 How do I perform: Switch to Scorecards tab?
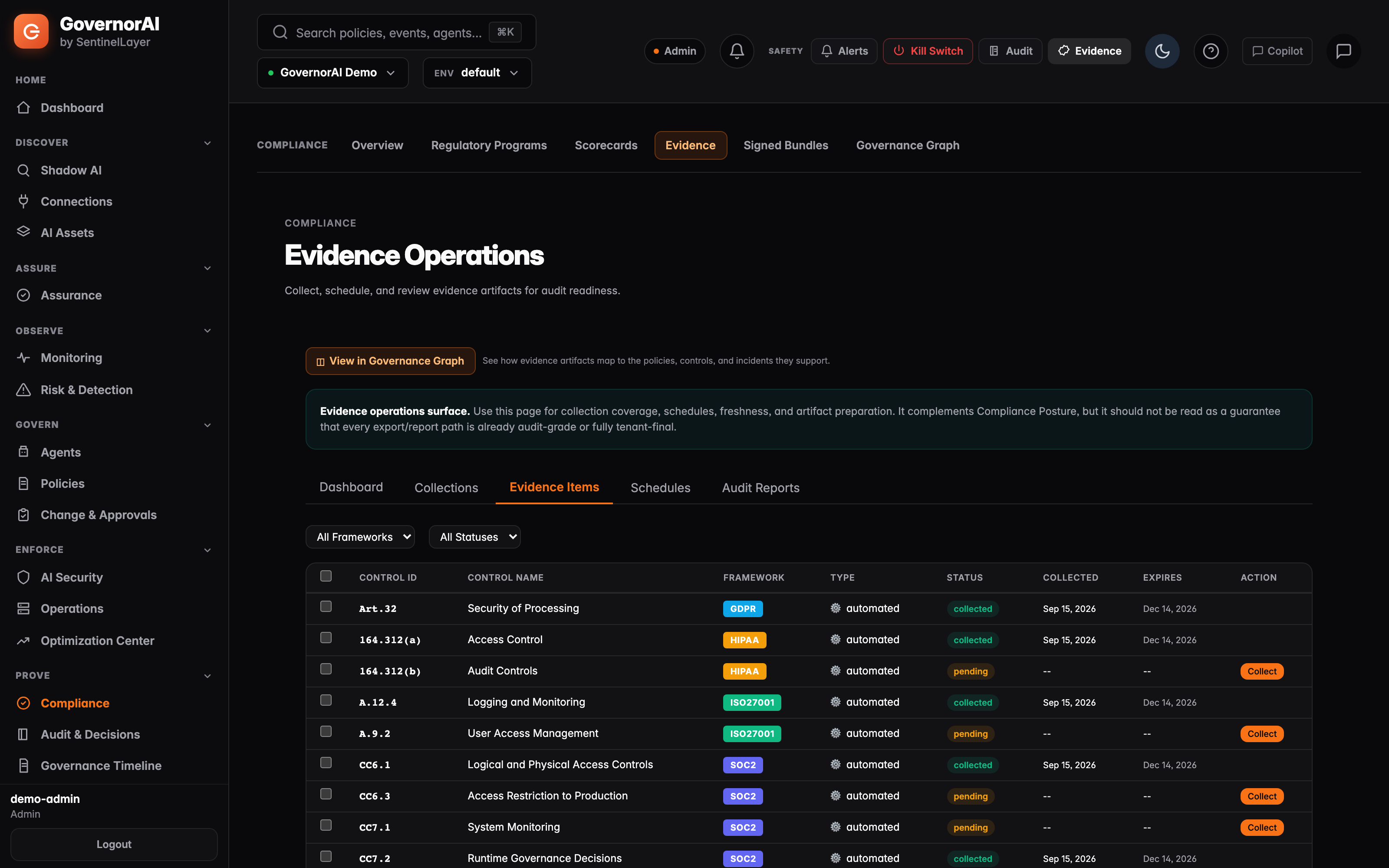click(606, 145)
